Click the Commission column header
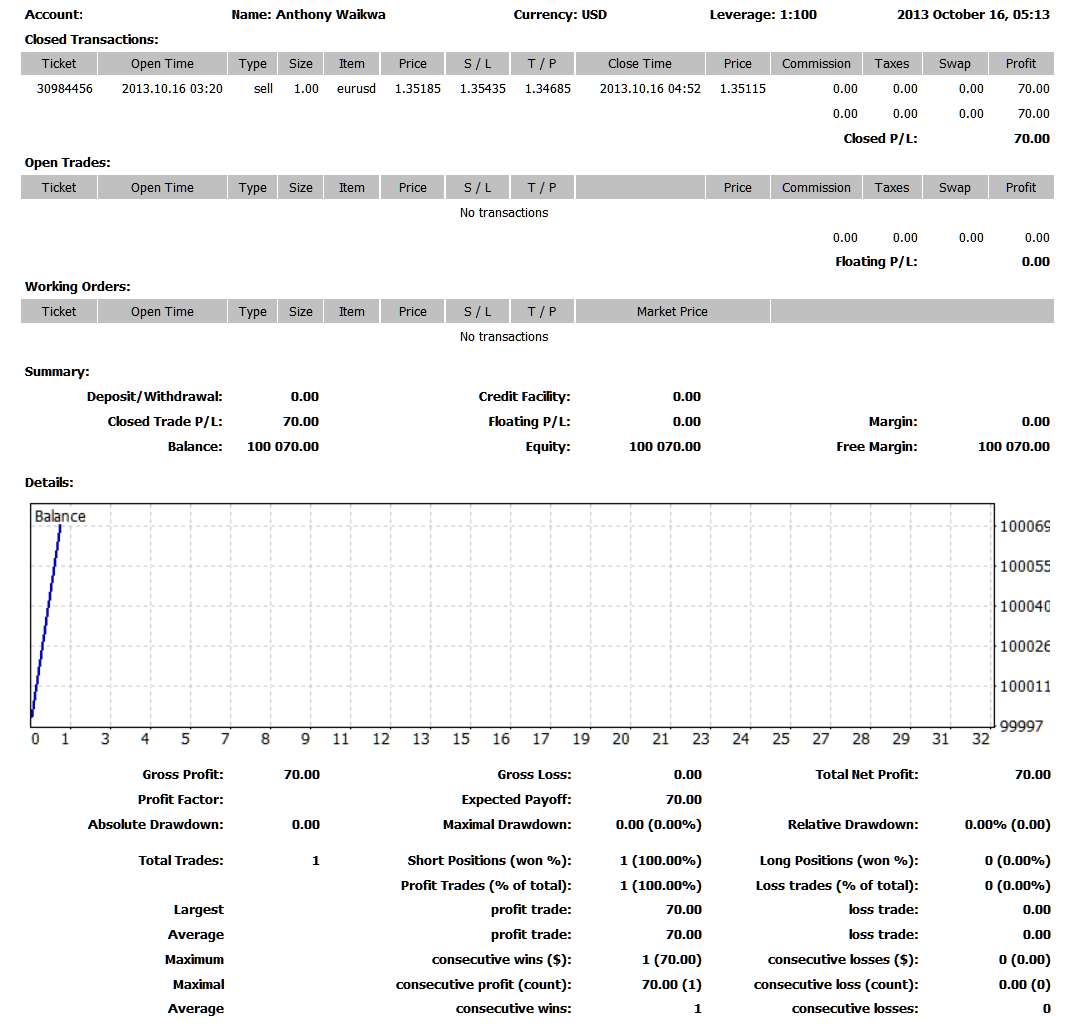 point(816,63)
